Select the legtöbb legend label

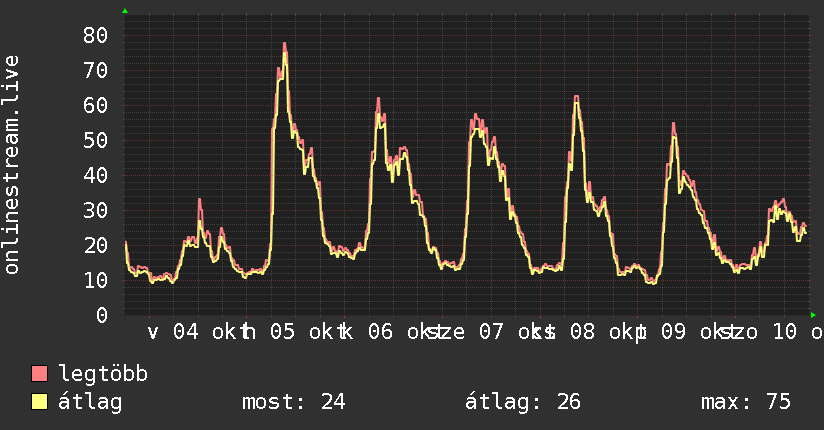click(103, 374)
